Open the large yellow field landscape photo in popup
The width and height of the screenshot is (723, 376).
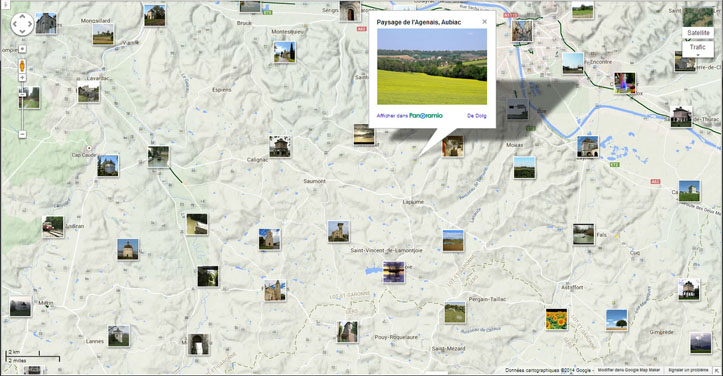coord(432,66)
